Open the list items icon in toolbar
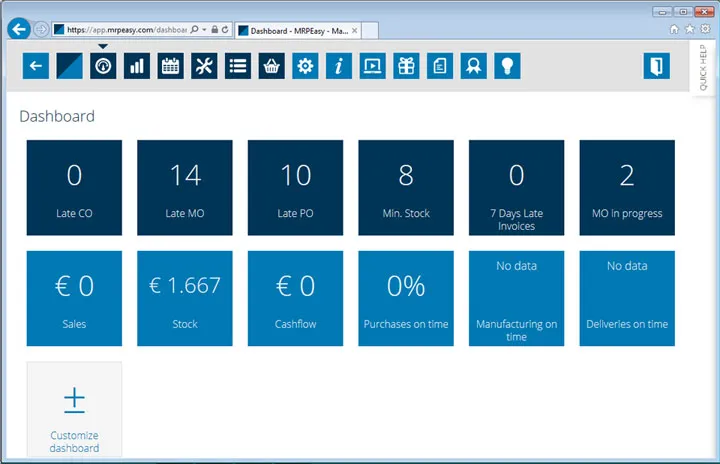 tap(238, 66)
